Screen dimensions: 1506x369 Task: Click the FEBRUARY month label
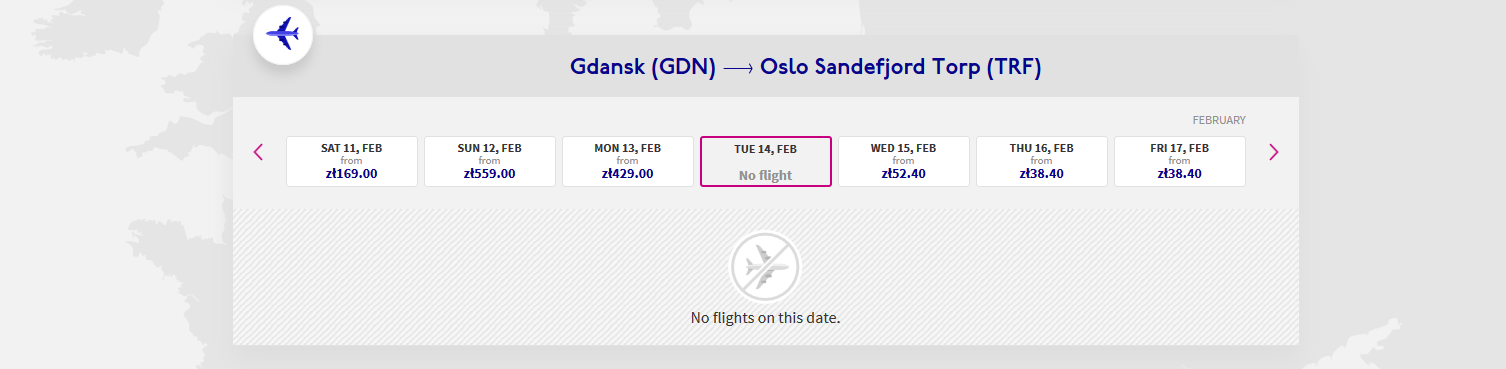tap(1219, 120)
